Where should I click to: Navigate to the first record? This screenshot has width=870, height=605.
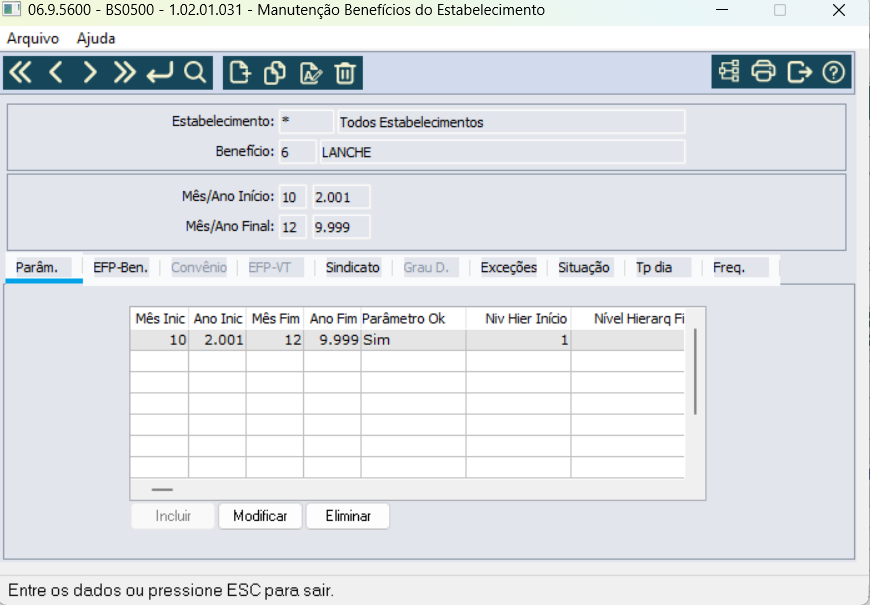coord(20,71)
